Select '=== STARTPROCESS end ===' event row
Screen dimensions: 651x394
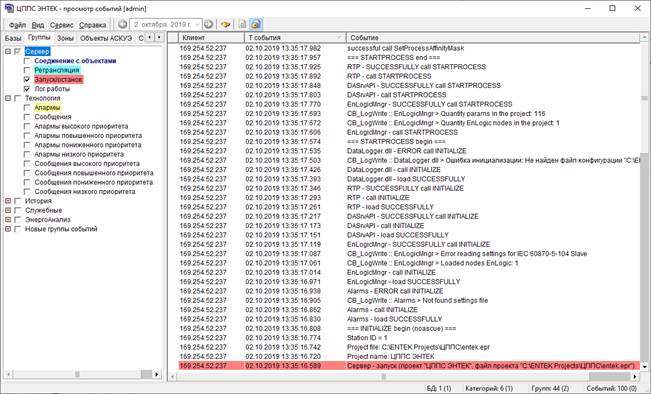pos(409,57)
